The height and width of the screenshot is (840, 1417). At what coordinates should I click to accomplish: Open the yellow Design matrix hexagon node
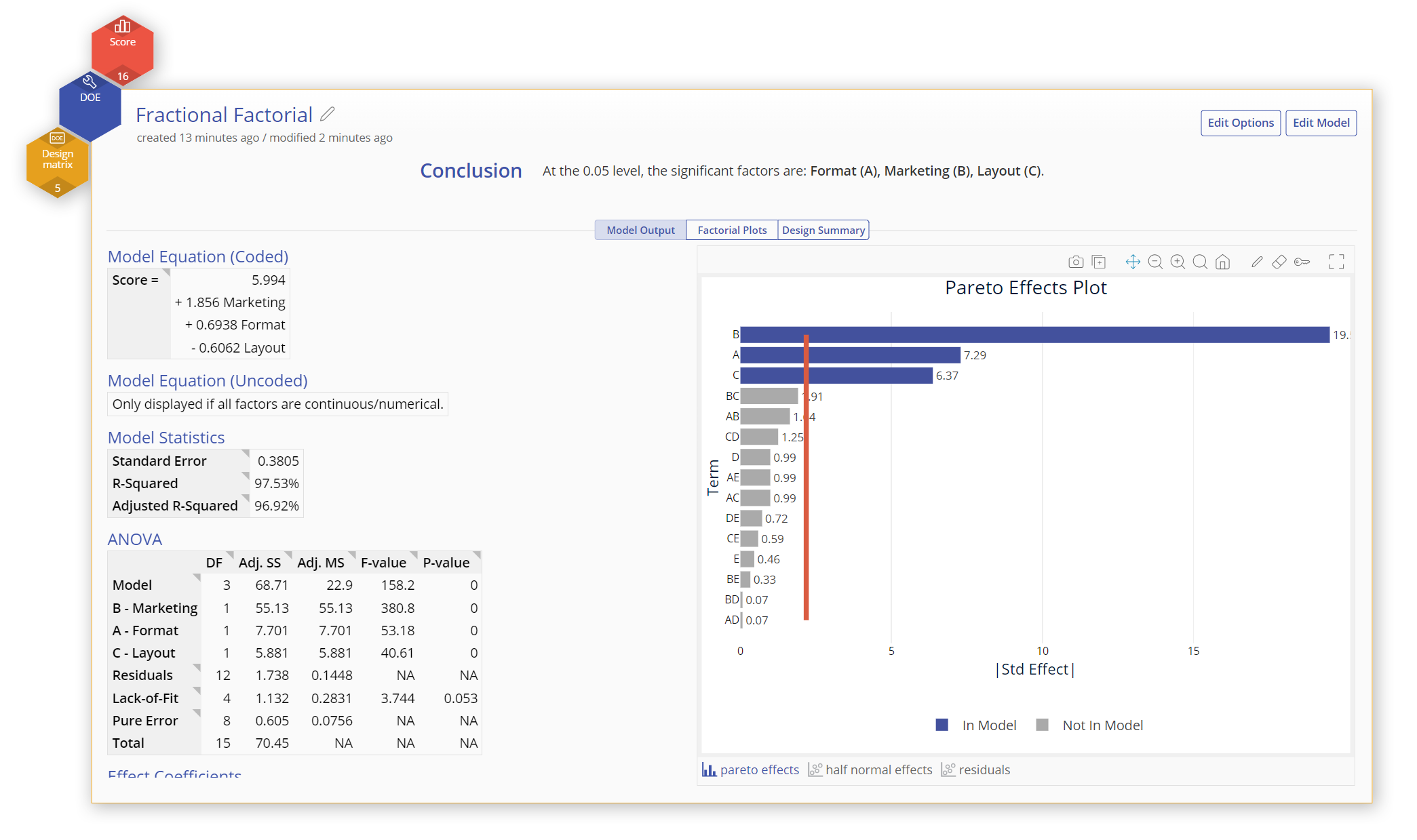pos(58,163)
